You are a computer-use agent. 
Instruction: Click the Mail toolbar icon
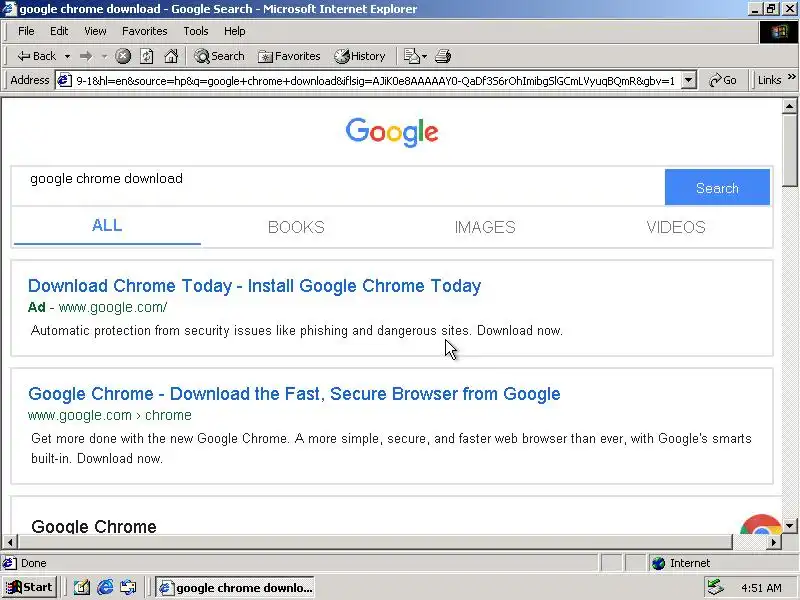414,56
